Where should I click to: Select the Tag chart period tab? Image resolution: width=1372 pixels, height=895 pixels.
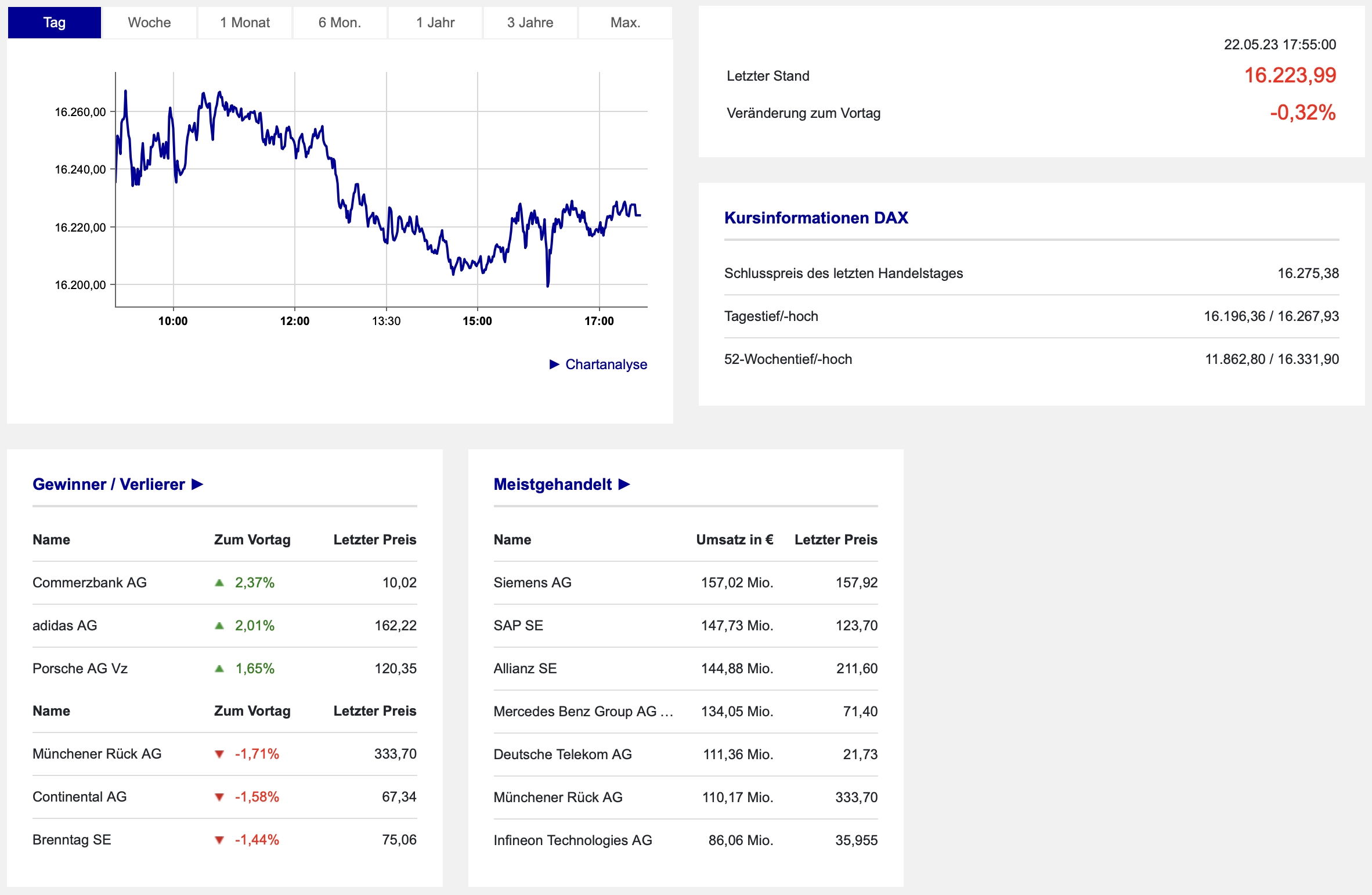coord(55,23)
